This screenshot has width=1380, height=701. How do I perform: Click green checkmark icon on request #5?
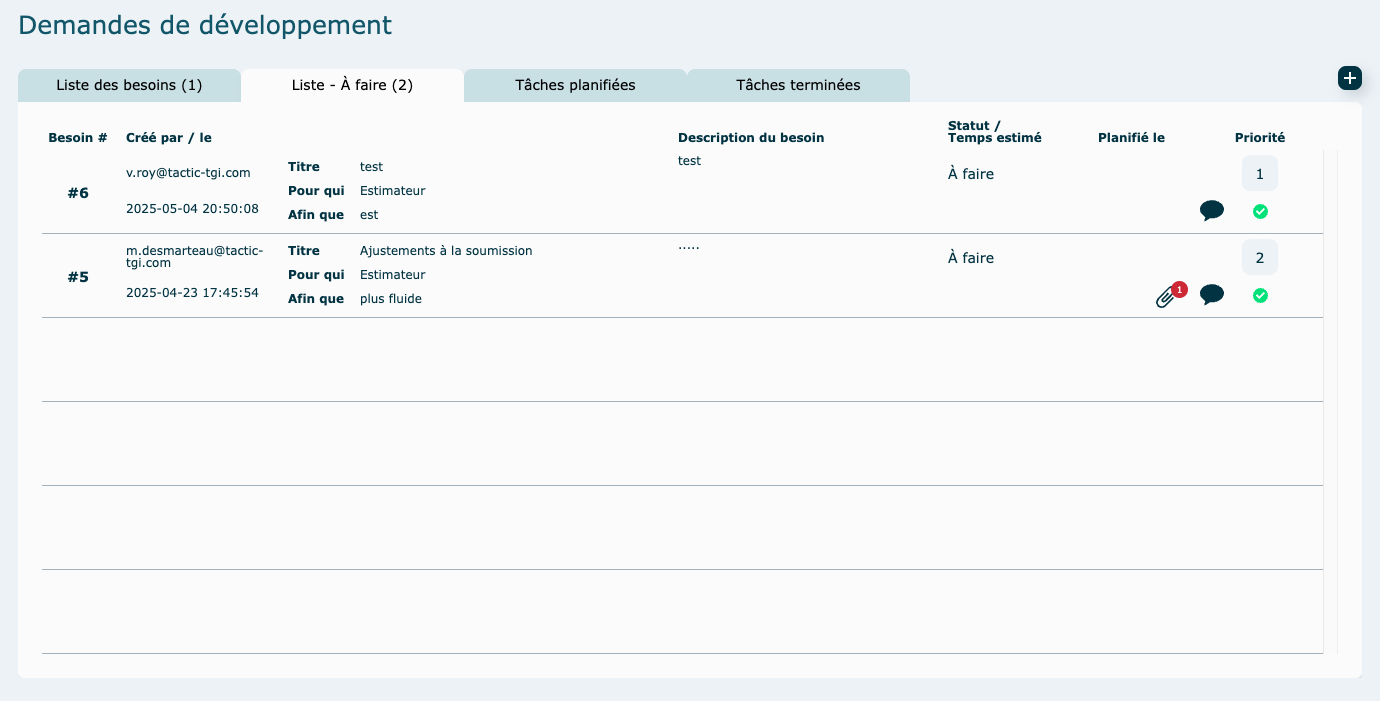click(1260, 295)
